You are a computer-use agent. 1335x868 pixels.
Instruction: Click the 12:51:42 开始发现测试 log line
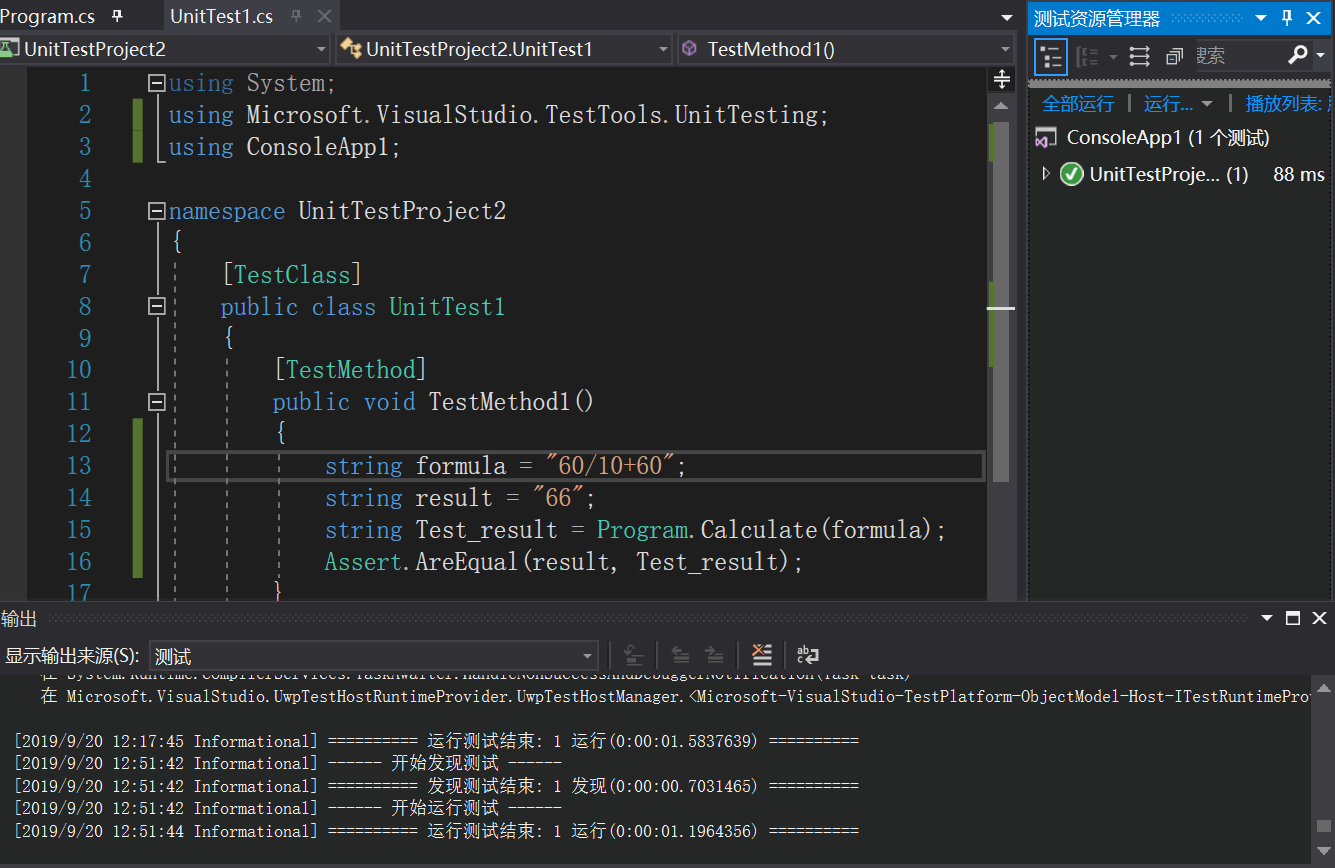(x=287, y=764)
